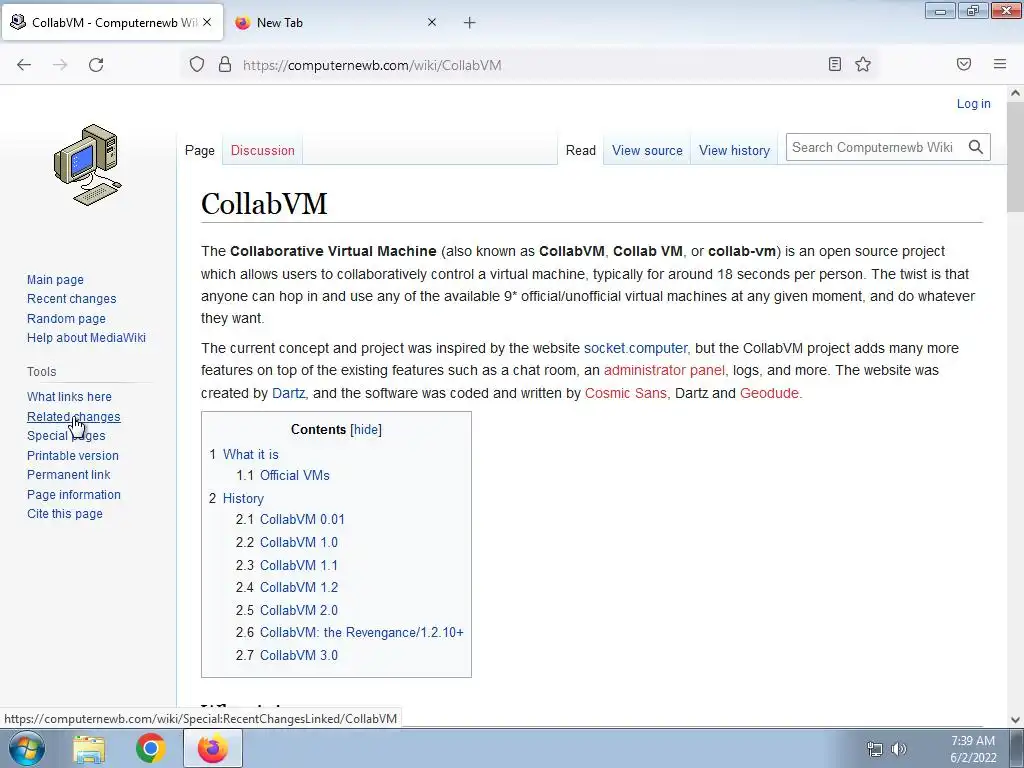Save page to Pocket icon
Image resolution: width=1024 pixels, height=768 pixels.
click(964, 64)
